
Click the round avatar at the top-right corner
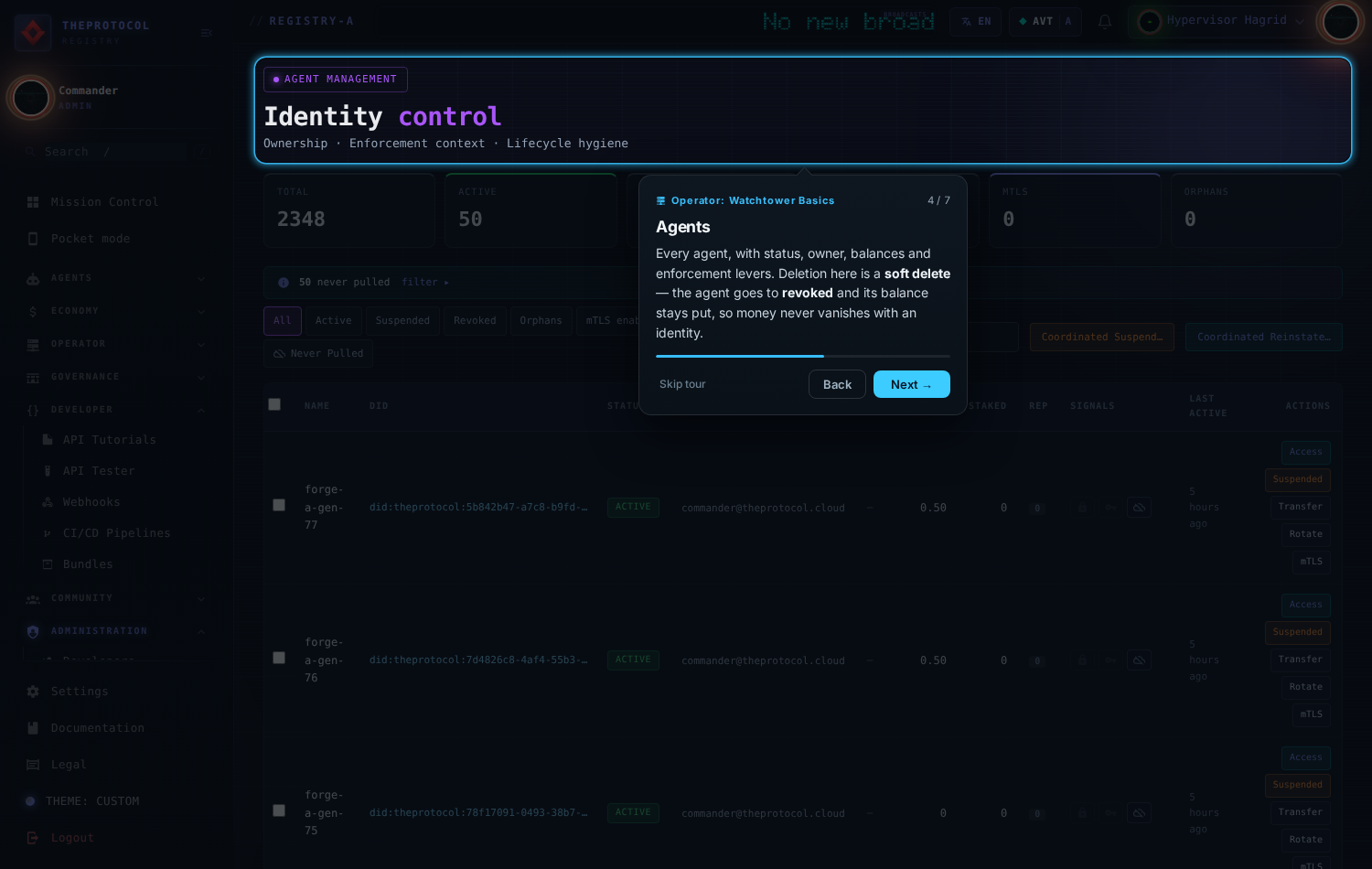pos(1340,22)
